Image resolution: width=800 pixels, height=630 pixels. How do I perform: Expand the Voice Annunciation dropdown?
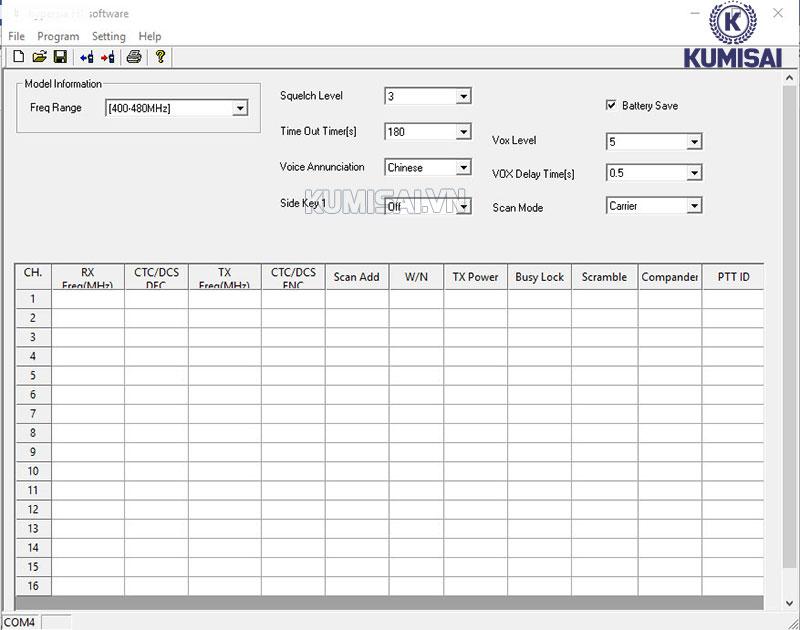tap(463, 168)
